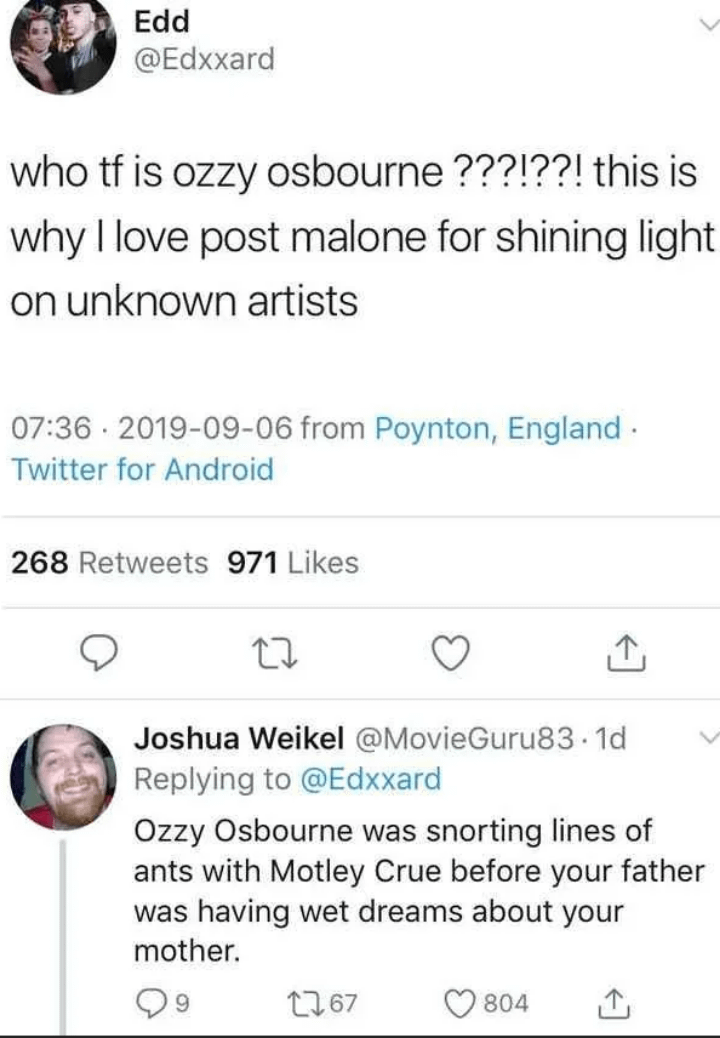Screen dimensions: 720x1038
Task: Reply to Joshua Weikel's comment
Action: [x=150, y=1002]
